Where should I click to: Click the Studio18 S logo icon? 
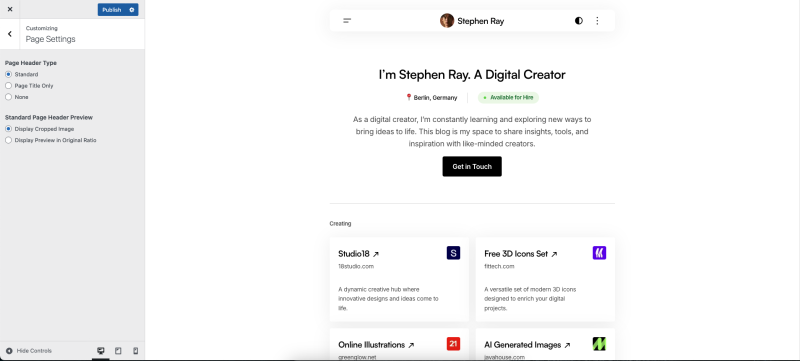pos(453,253)
